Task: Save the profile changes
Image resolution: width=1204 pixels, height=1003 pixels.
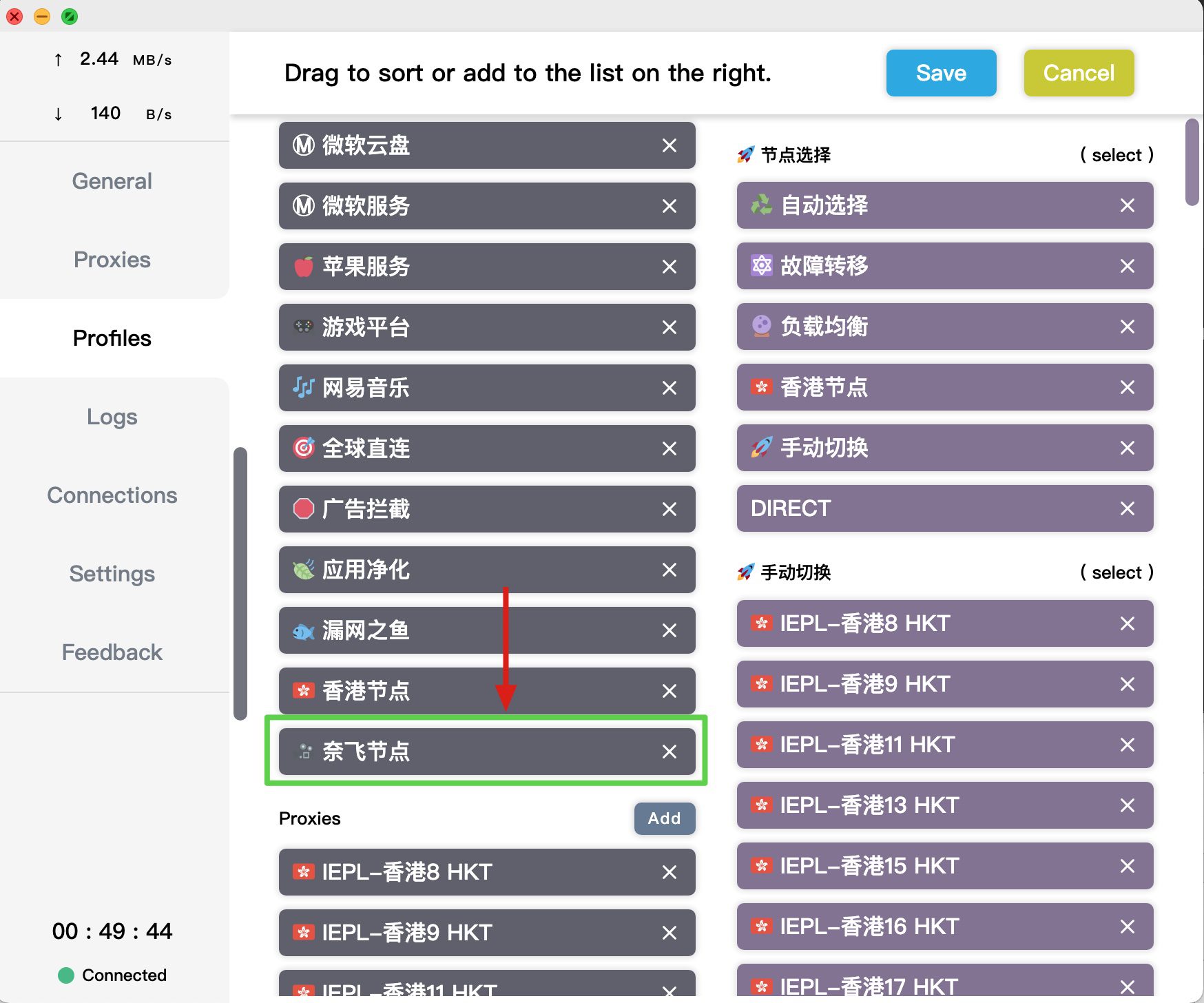Action: [x=941, y=73]
